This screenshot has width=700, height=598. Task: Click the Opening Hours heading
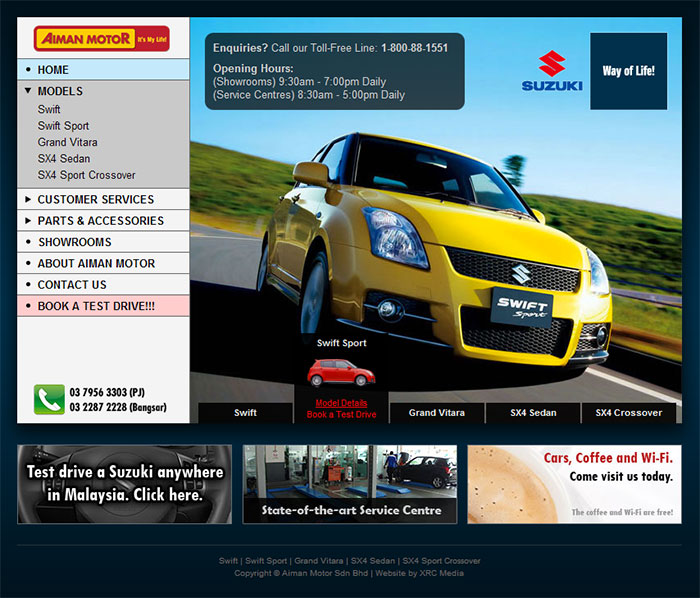tap(253, 68)
